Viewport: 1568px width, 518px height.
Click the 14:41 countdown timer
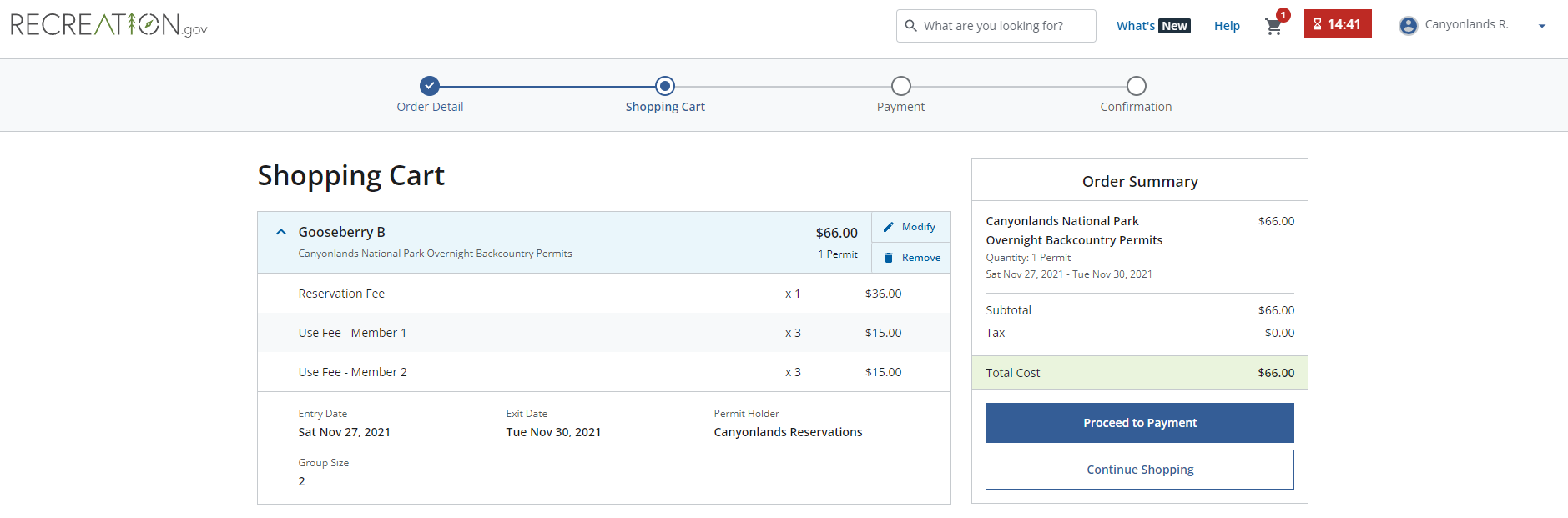tap(1338, 24)
